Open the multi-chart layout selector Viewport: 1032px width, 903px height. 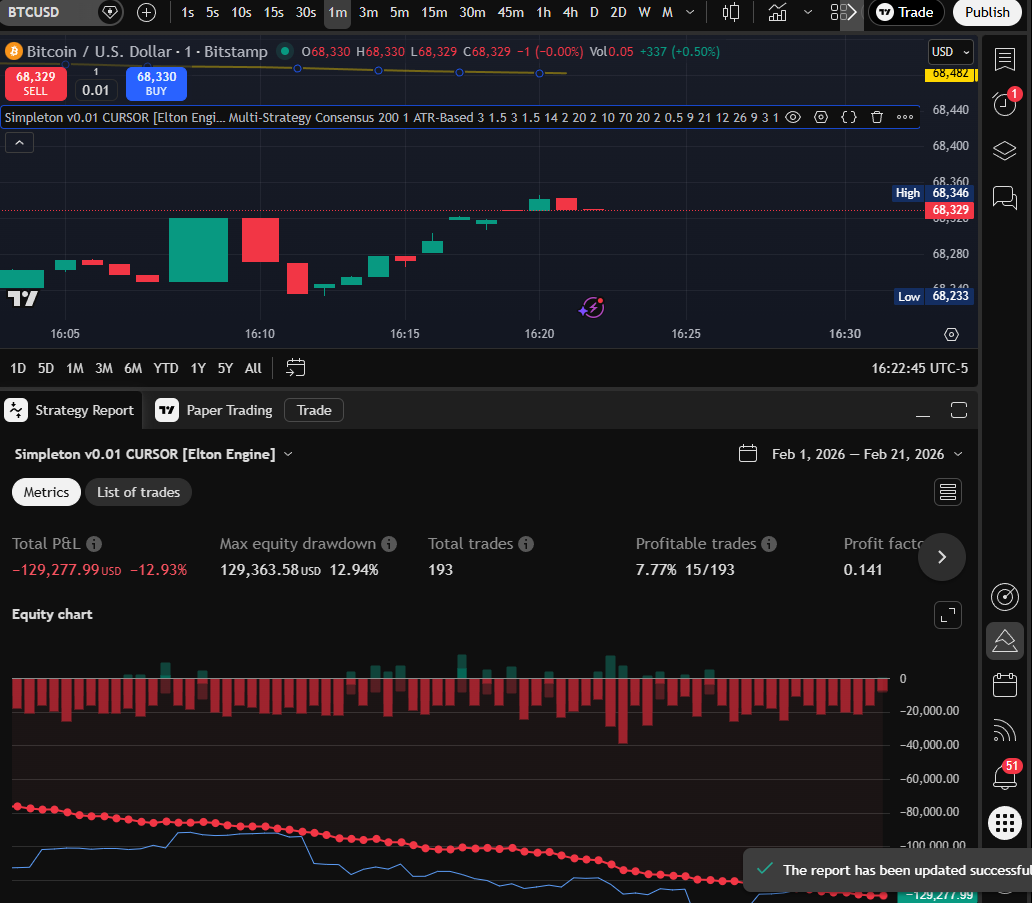[838, 14]
